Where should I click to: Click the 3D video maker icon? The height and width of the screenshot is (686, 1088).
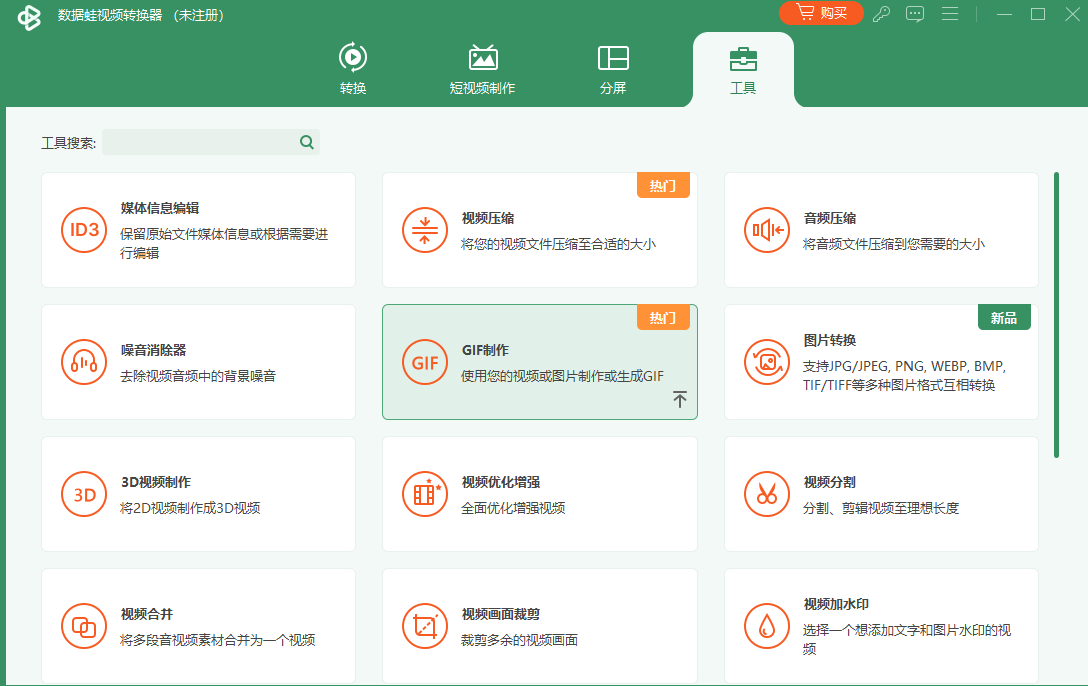pos(84,494)
